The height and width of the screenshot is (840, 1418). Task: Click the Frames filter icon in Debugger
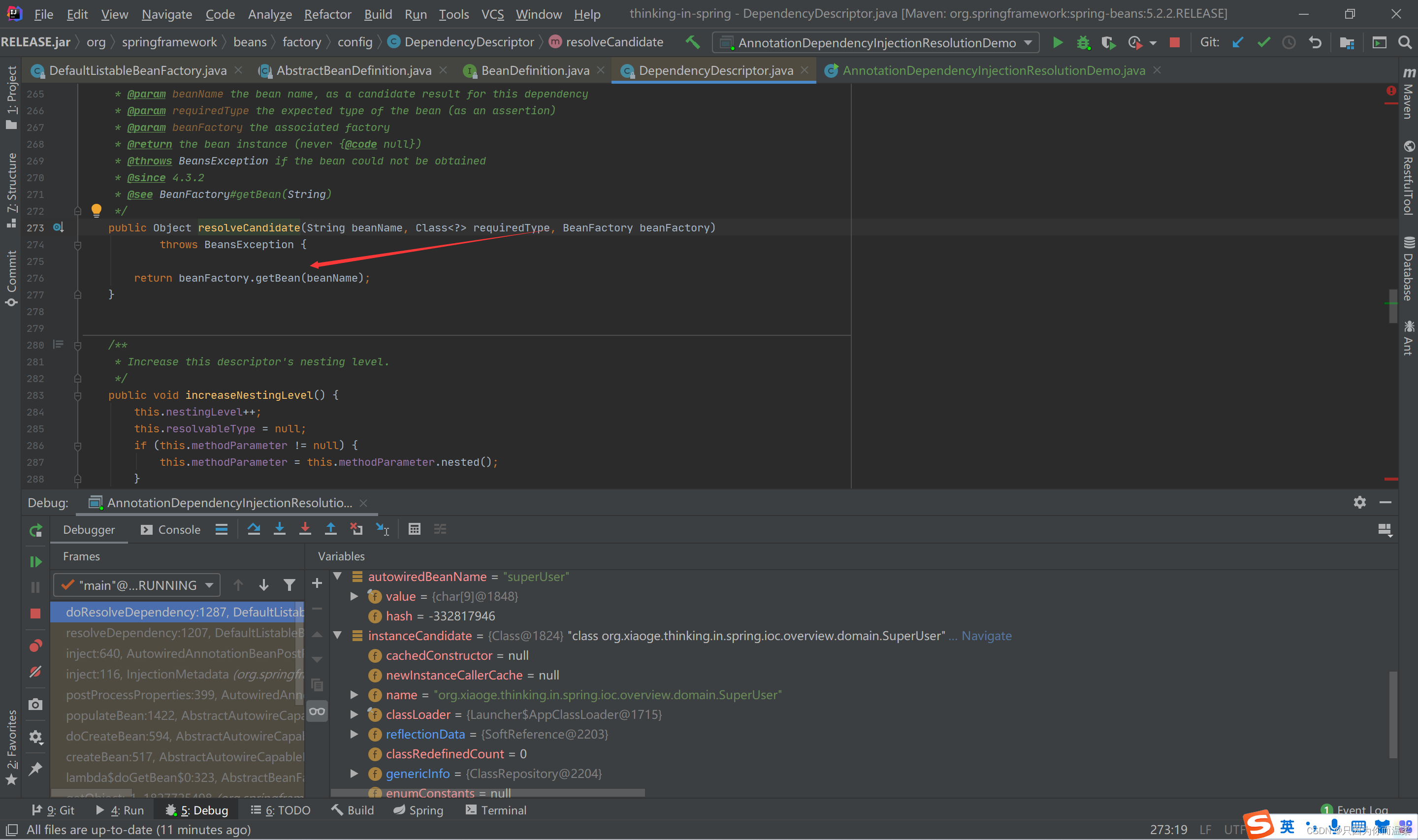click(x=289, y=584)
